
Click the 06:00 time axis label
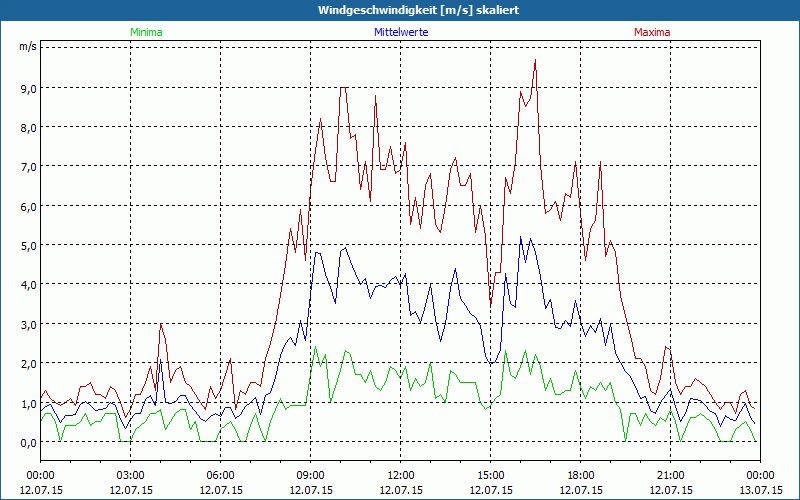tap(221, 475)
